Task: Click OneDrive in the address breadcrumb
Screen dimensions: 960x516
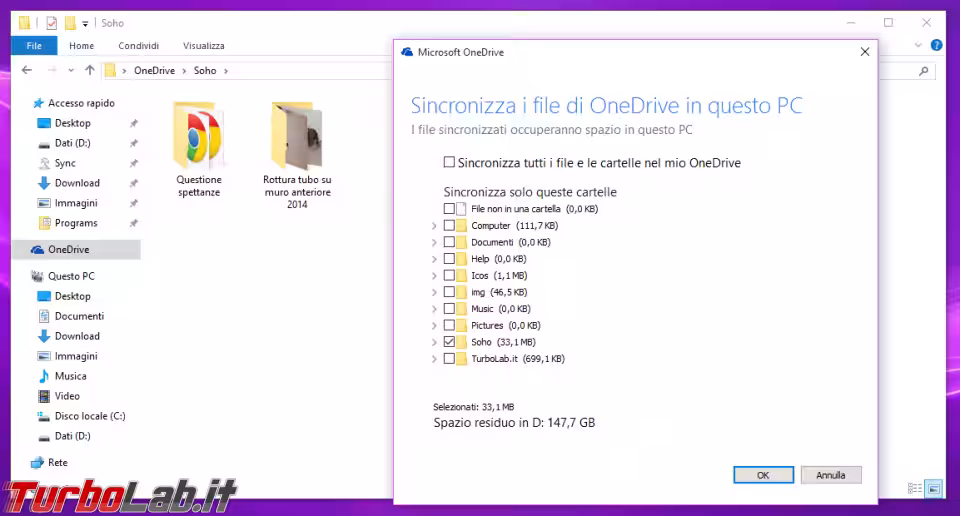Action: pyautogui.click(x=154, y=71)
